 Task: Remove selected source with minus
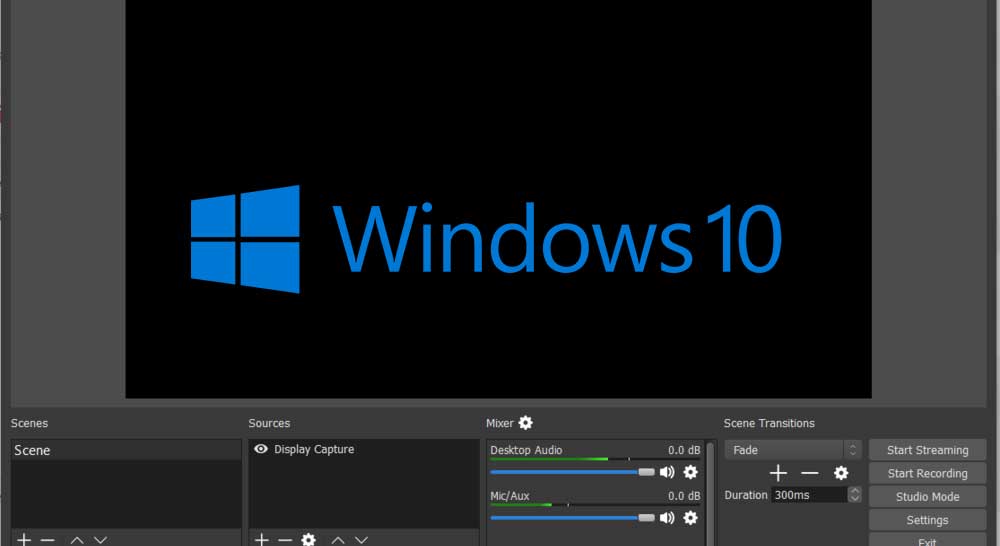pyautogui.click(x=285, y=540)
